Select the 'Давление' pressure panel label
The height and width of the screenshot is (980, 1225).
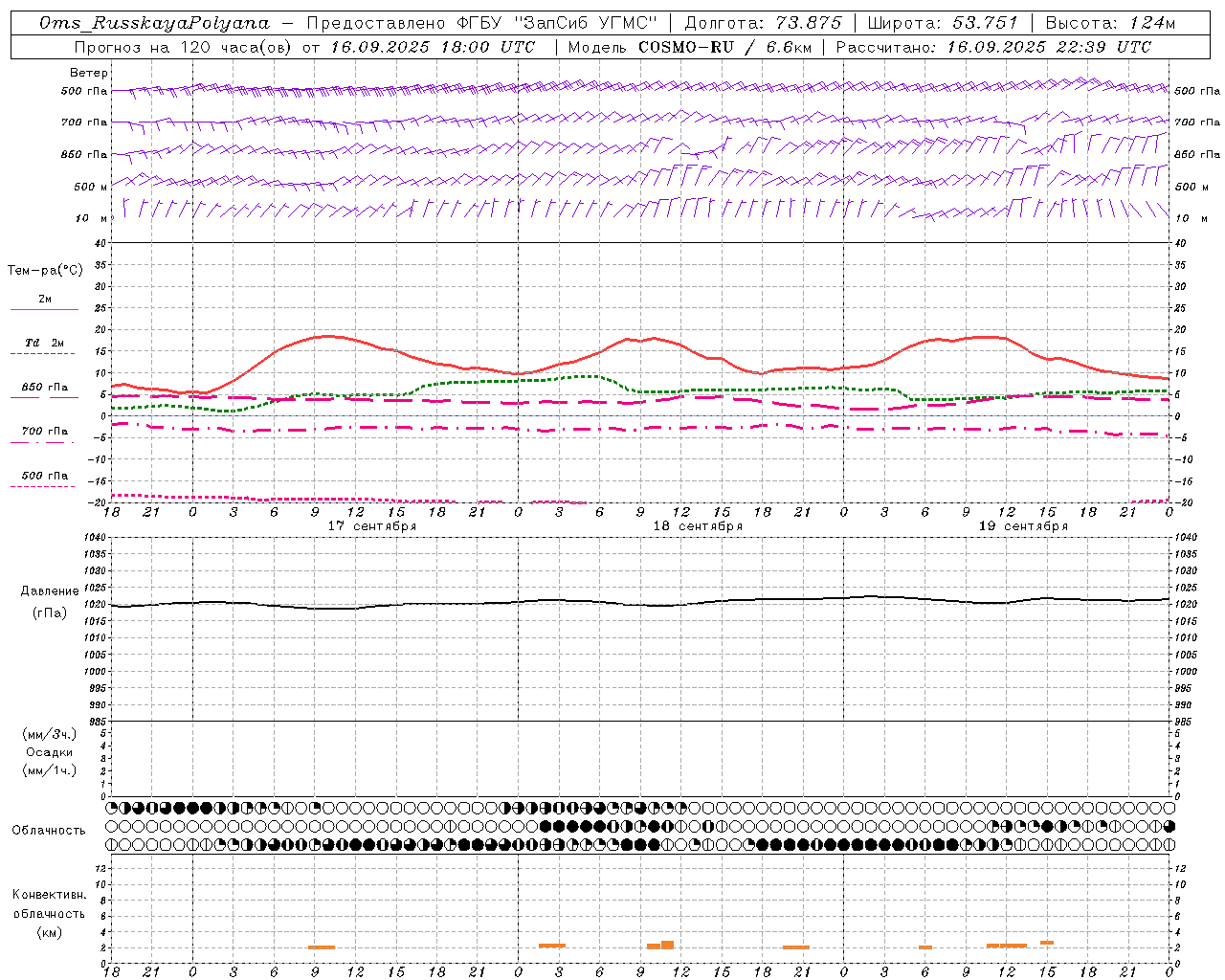(50, 591)
